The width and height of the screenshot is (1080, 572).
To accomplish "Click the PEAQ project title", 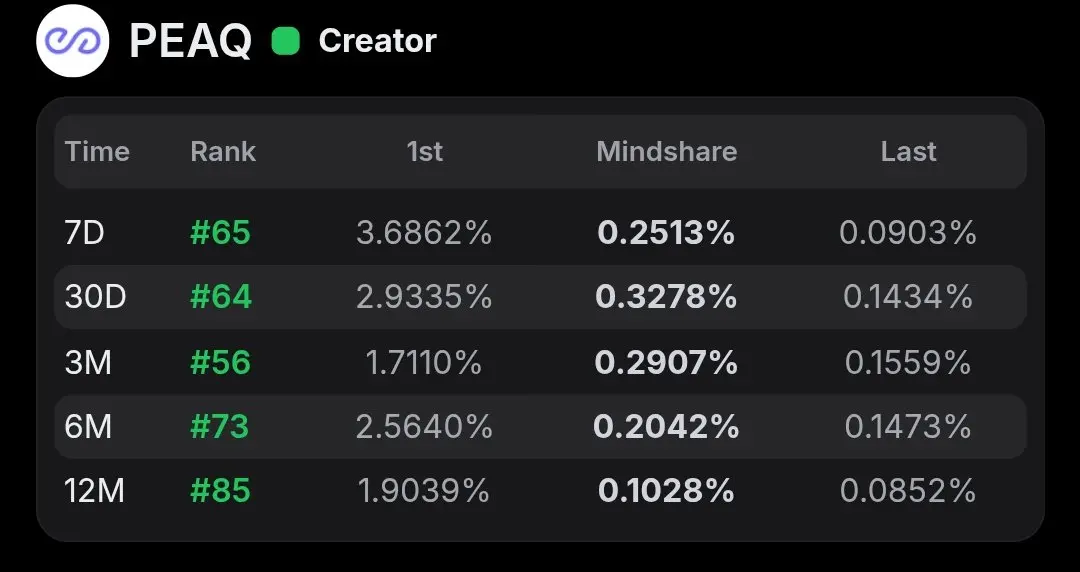I will 190,41.
